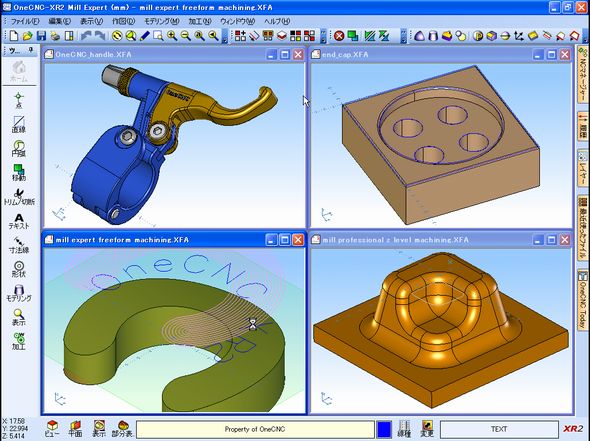Image resolution: width=590 pixels, height=441 pixels.
Task: Open the OneCNC Today side tab
Action: coord(583,300)
